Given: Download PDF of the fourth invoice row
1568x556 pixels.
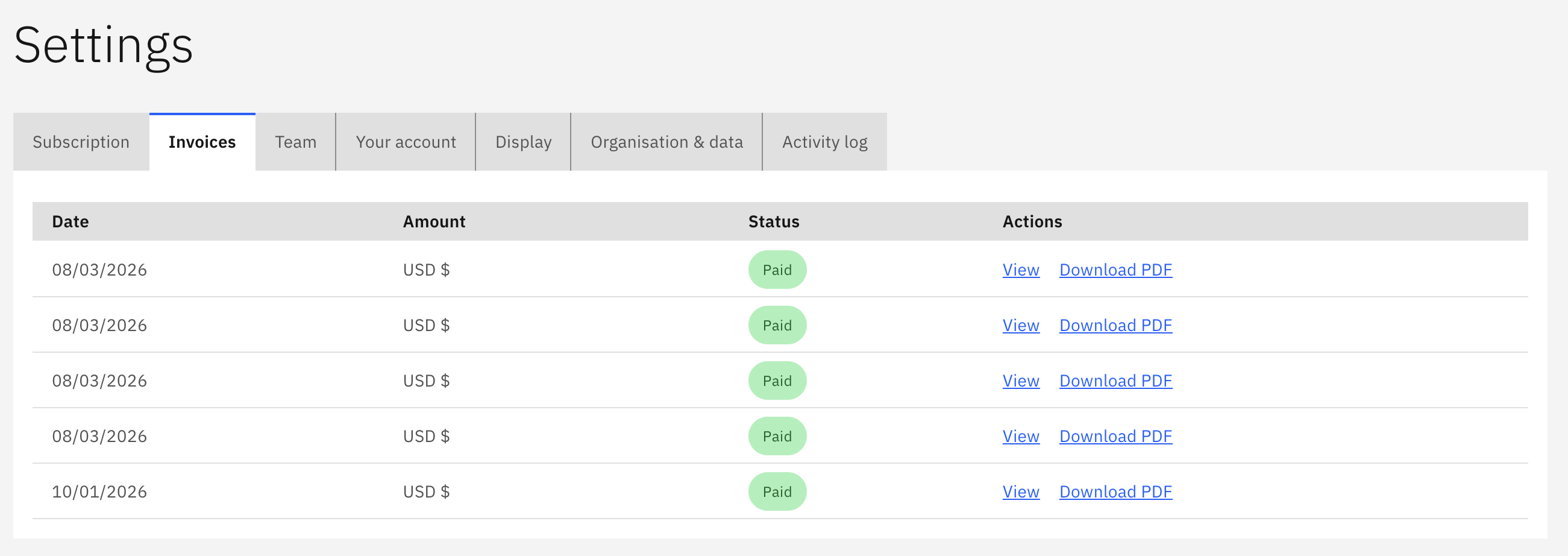Looking at the screenshot, I should click(1116, 436).
